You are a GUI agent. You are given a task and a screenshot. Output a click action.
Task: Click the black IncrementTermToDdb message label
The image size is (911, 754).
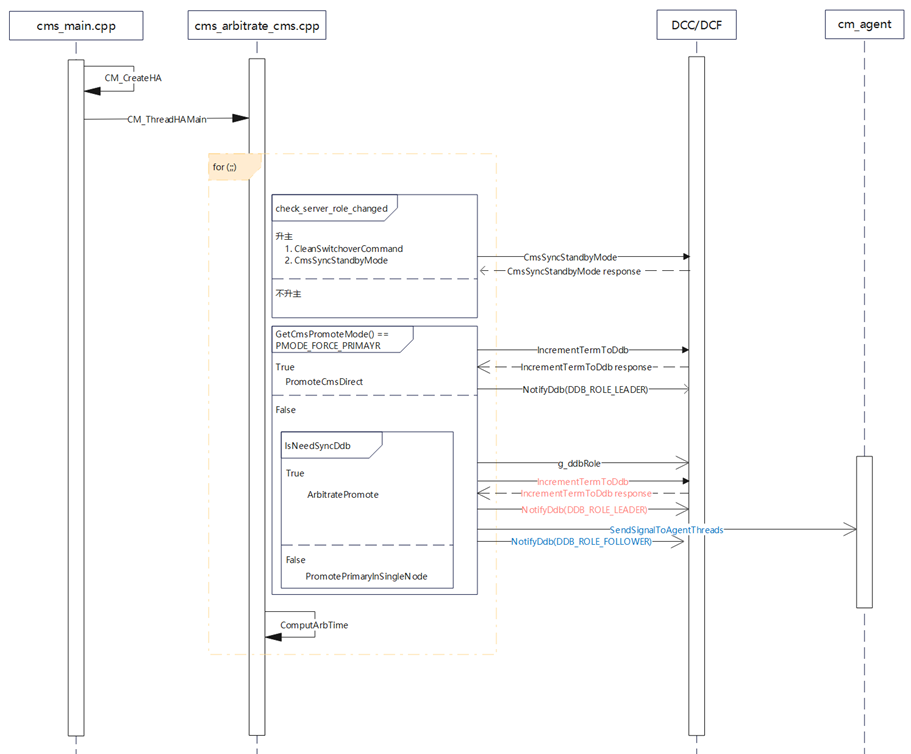[583, 350]
